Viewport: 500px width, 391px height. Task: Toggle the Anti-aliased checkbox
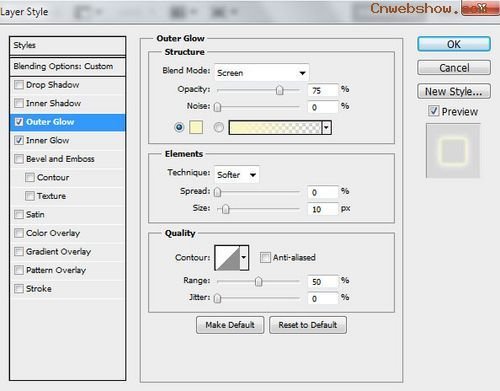pos(265,257)
